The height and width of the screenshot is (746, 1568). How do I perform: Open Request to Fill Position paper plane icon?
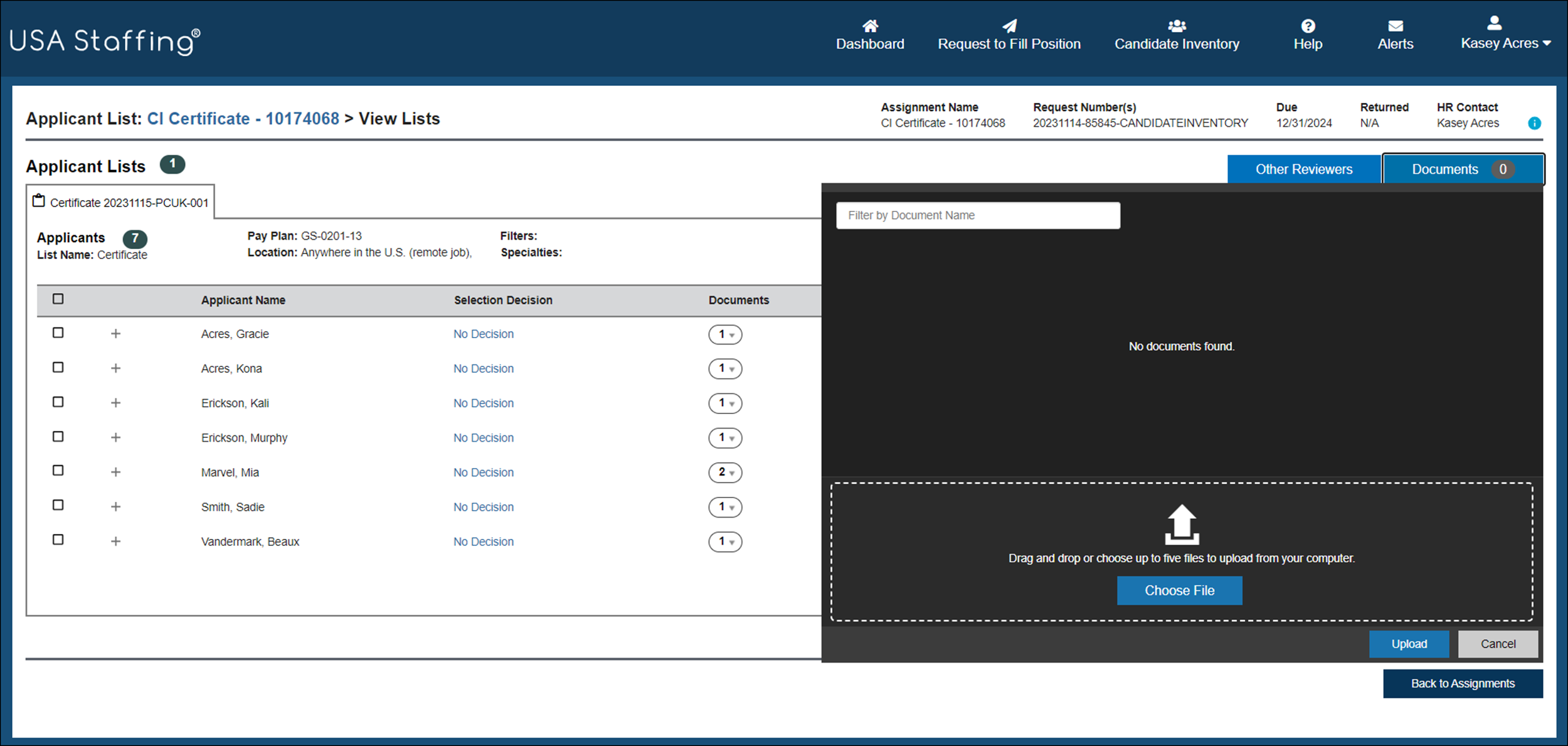1009,26
